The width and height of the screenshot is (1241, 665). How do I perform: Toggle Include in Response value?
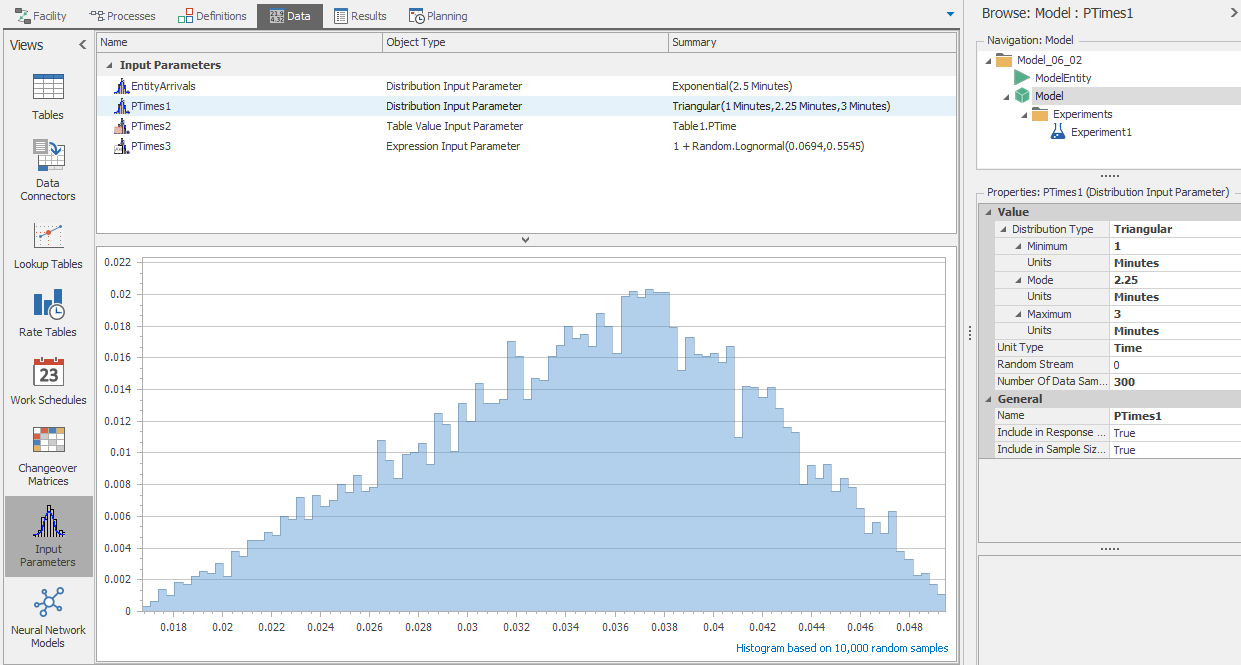click(x=1175, y=433)
